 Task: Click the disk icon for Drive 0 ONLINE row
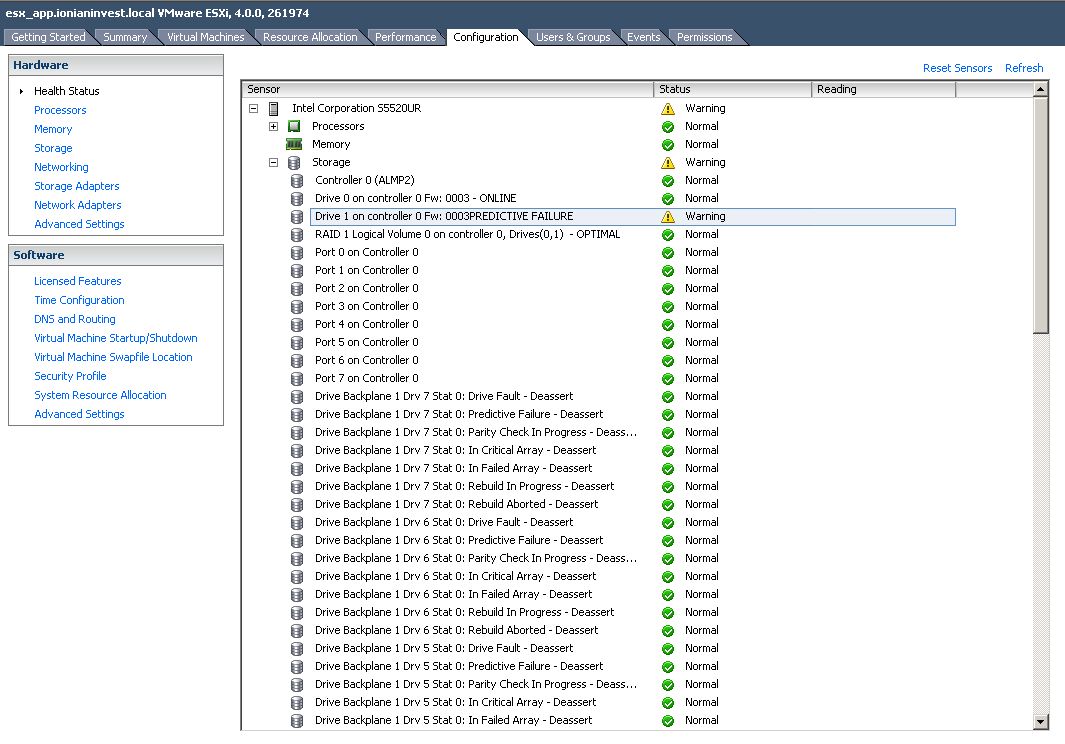point(297,198)
